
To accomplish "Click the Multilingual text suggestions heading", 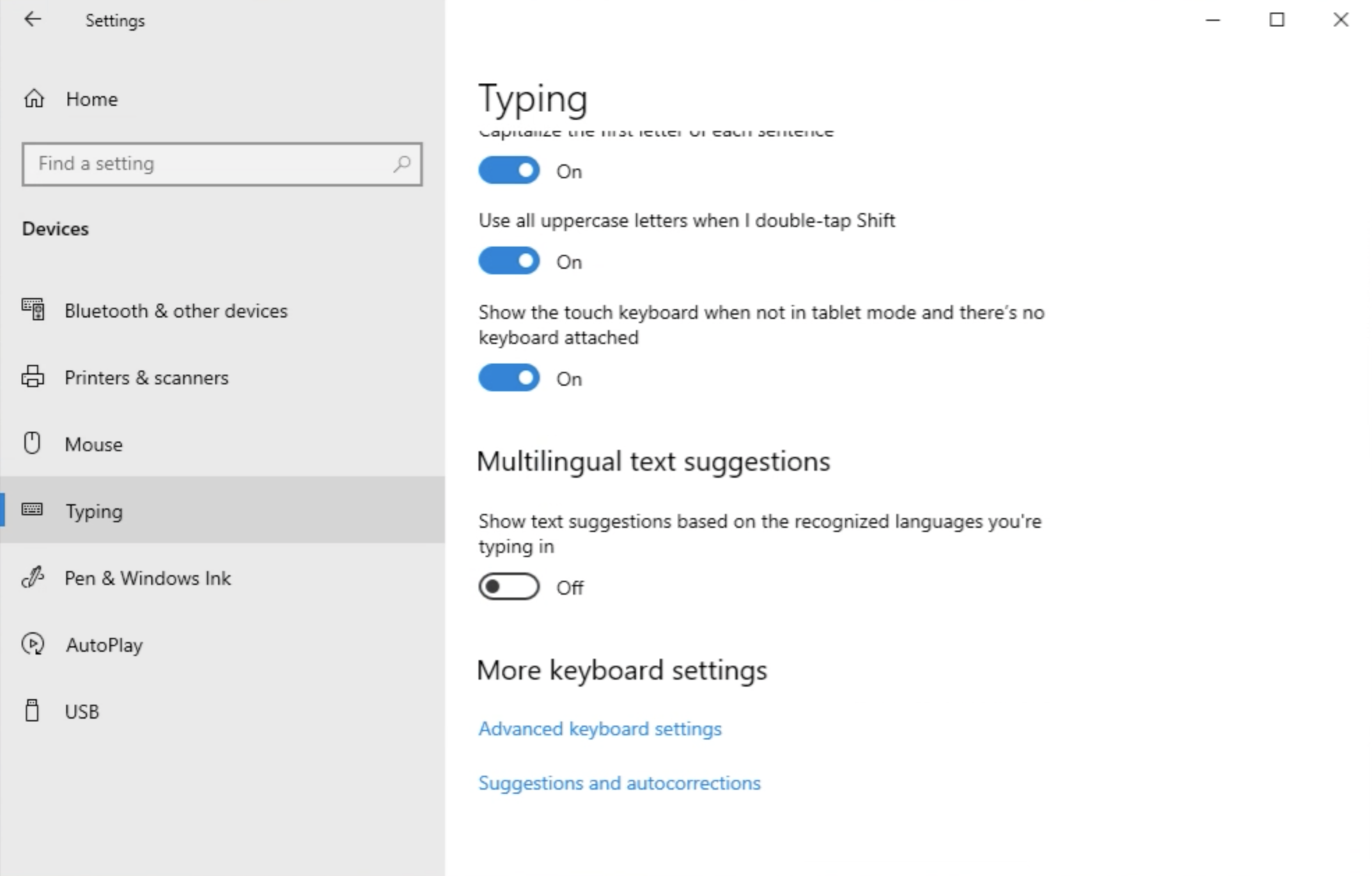I will (x=653, y=460).
